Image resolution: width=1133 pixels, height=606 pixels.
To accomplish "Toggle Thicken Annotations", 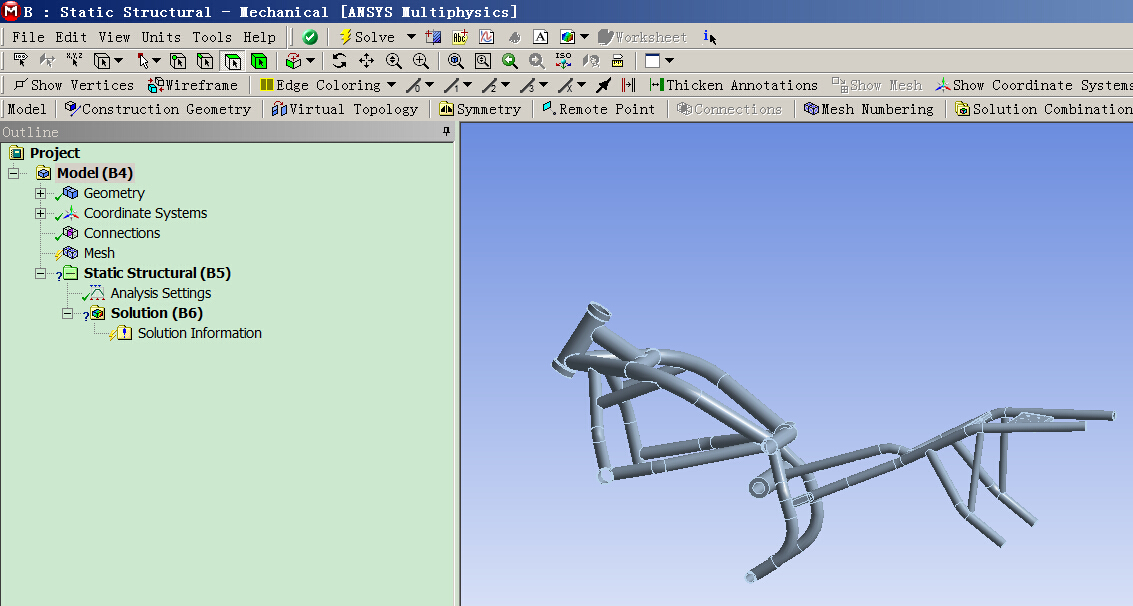I will coord(733,85).
